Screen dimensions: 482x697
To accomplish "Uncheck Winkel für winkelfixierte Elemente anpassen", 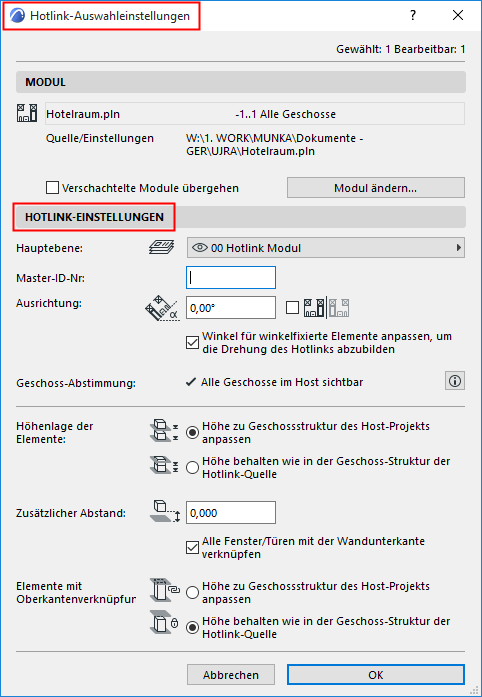I will tap(192, 343).
